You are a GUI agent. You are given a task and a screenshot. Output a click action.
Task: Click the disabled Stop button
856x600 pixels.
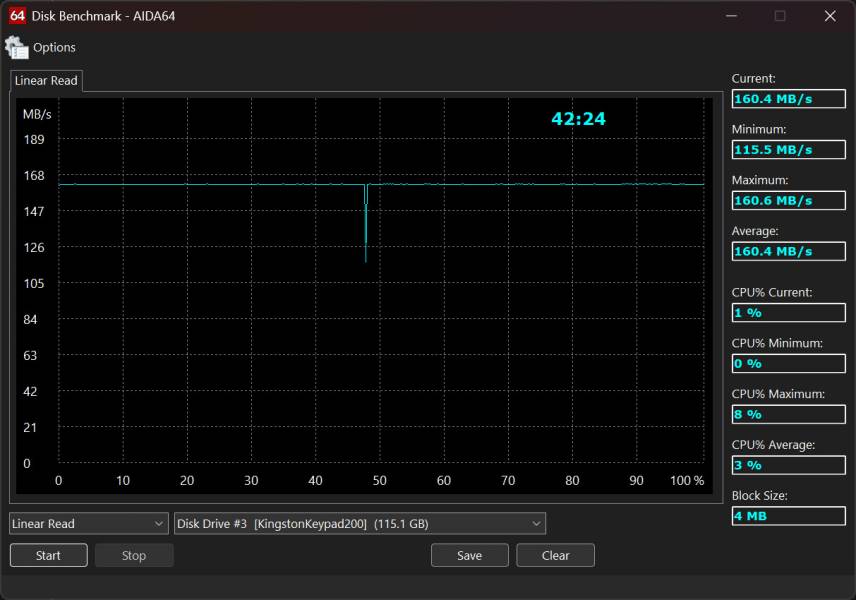[134, 555]
